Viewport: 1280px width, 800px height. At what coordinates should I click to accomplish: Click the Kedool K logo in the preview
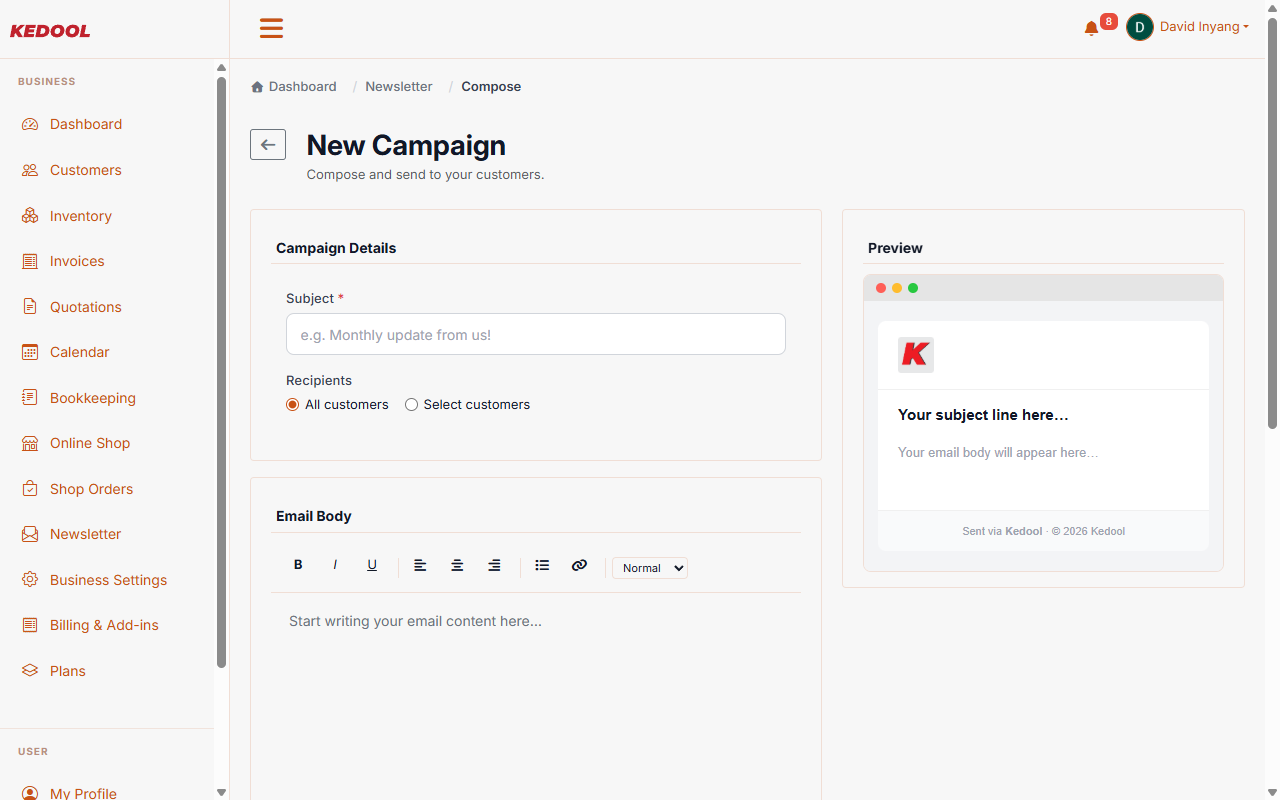pyautogui.click(x=916, y=355)
